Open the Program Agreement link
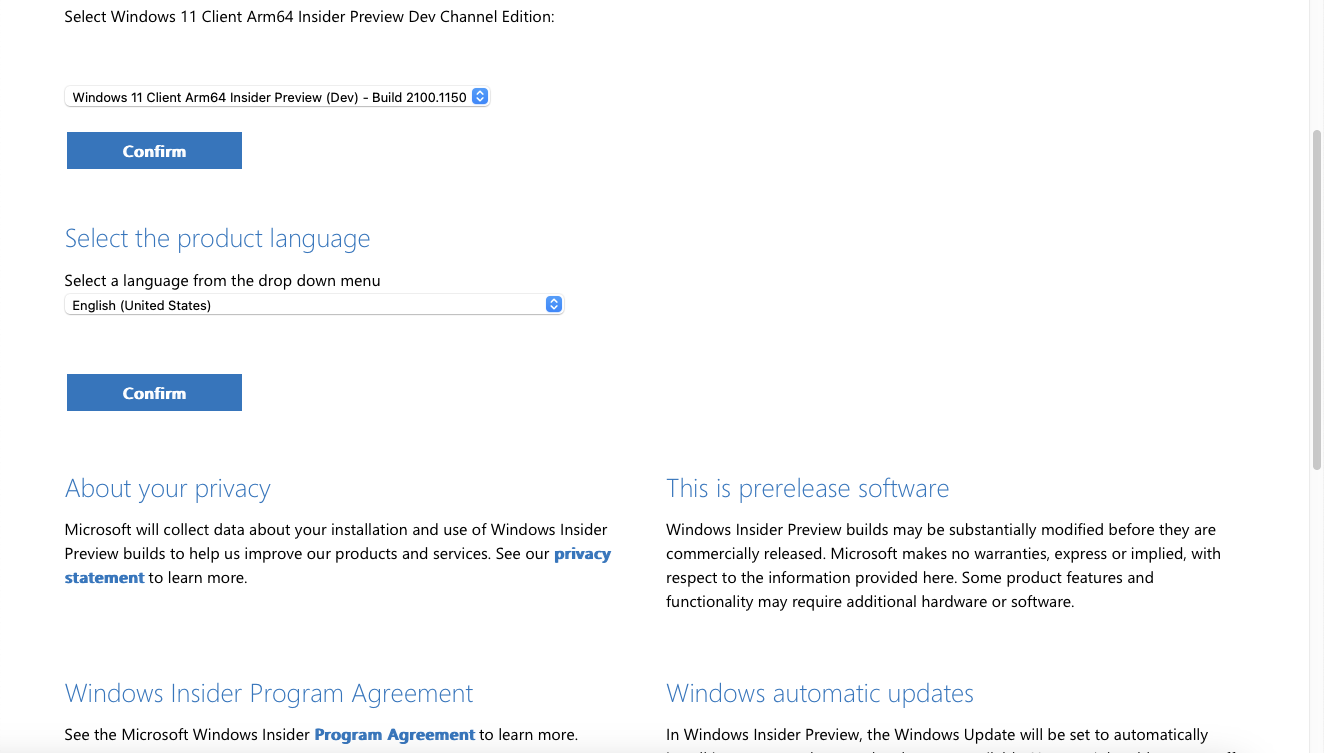 coord(394,735)
